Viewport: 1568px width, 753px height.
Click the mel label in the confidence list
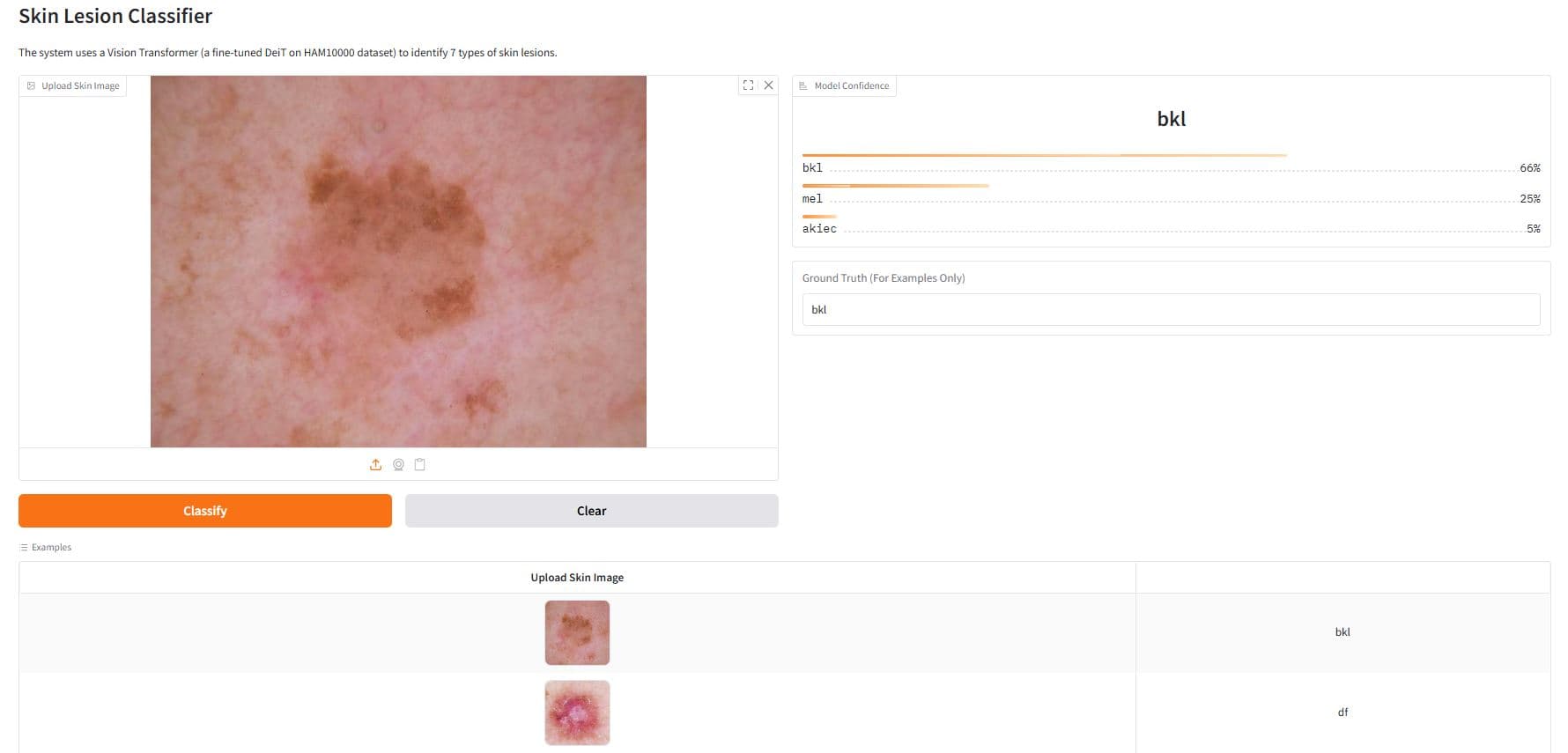[x=812, y=199]
